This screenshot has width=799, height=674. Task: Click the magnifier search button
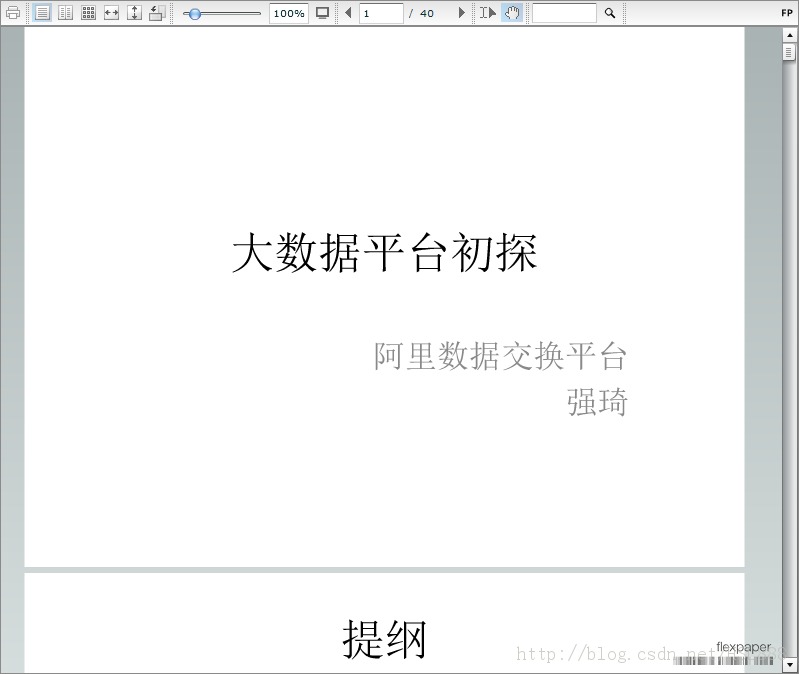pyautogui.click(x=609, y=13)
